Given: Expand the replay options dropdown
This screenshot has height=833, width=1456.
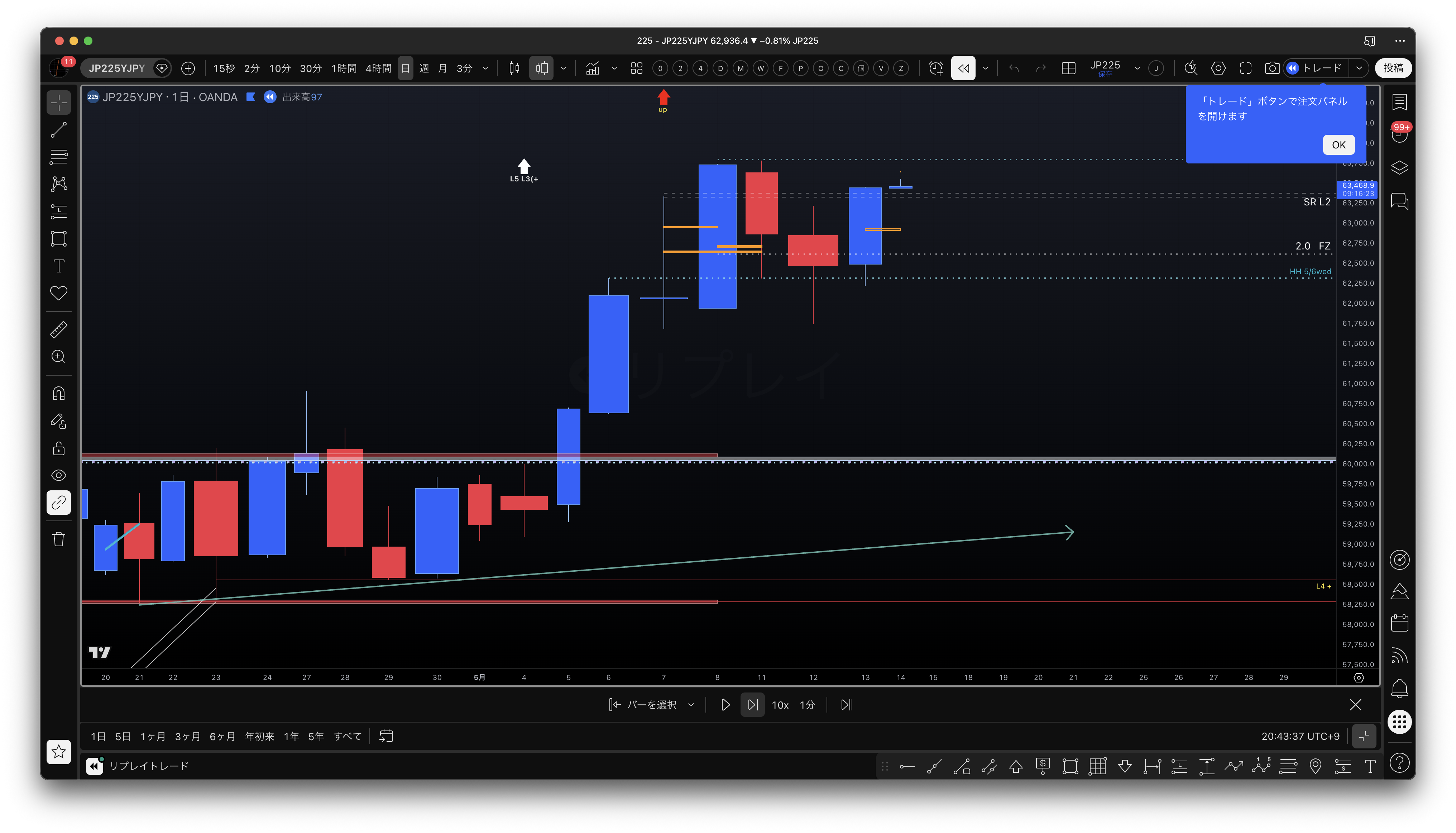Looking at the screenshot, I should (985, 68).
